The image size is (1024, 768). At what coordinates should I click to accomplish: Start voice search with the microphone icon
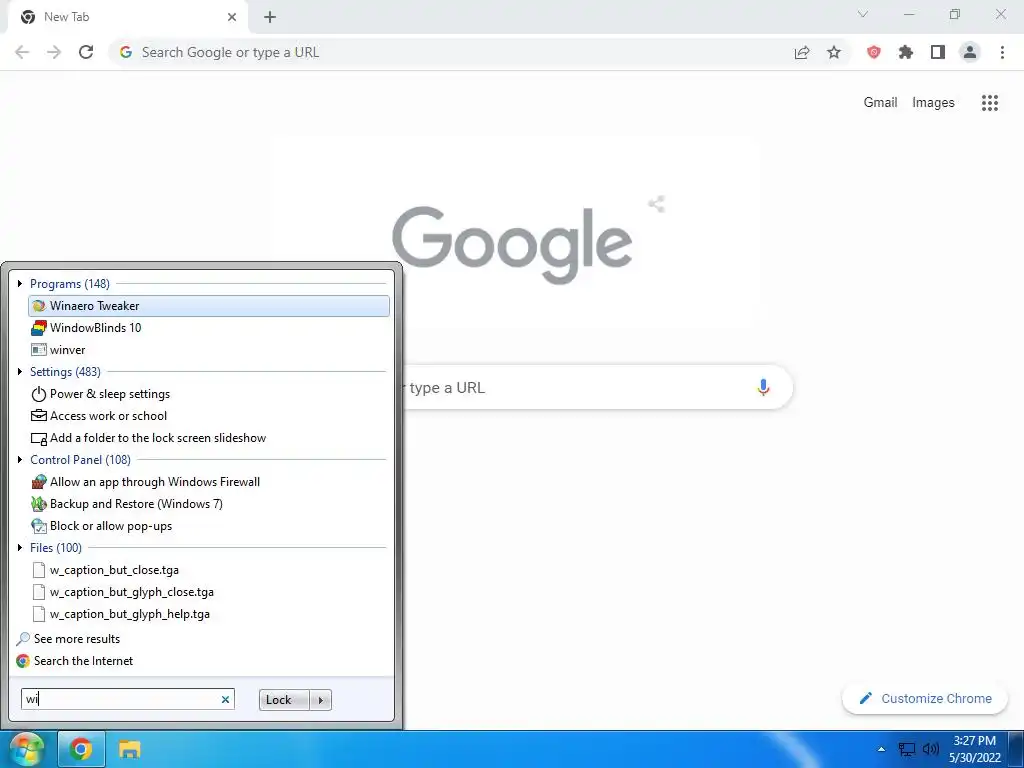coord(763,387)
